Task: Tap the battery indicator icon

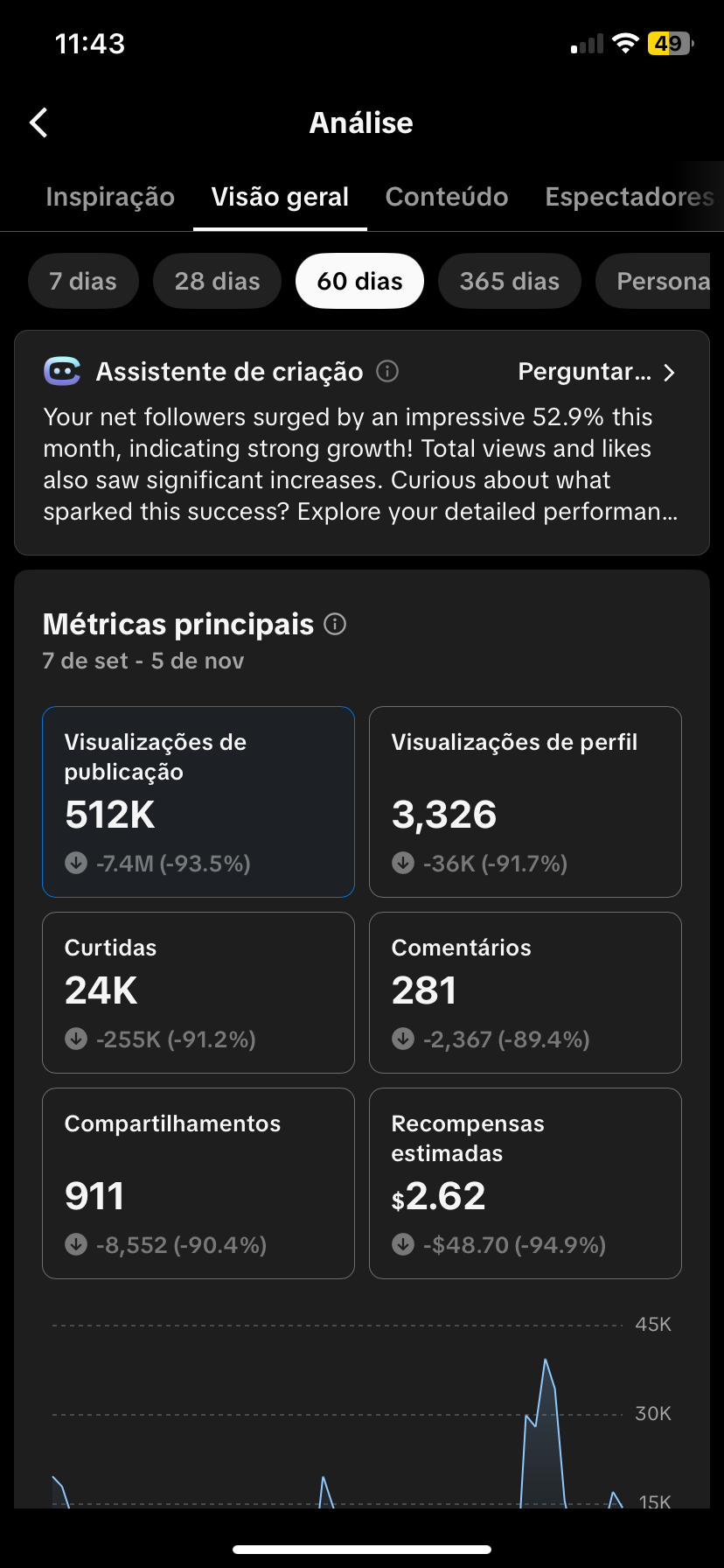Action: pos(670,44)
